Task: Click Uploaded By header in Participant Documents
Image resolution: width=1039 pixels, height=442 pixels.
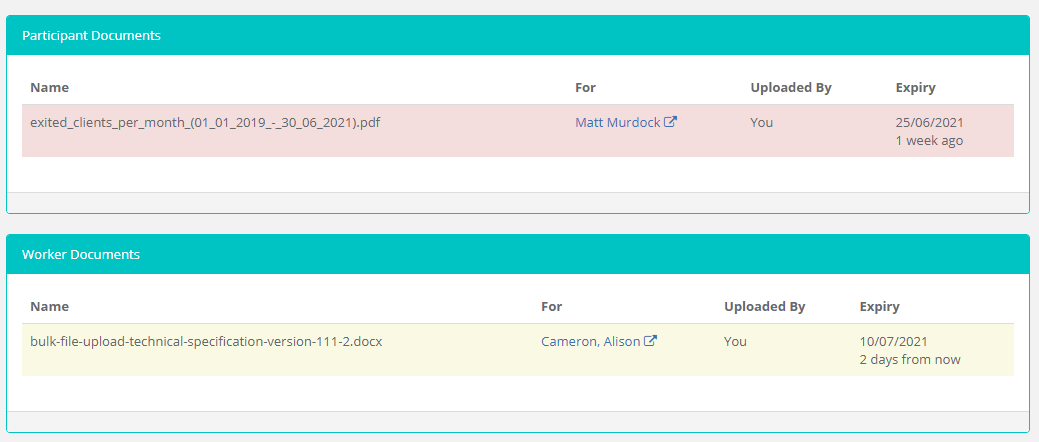Action: click(791, 87)
